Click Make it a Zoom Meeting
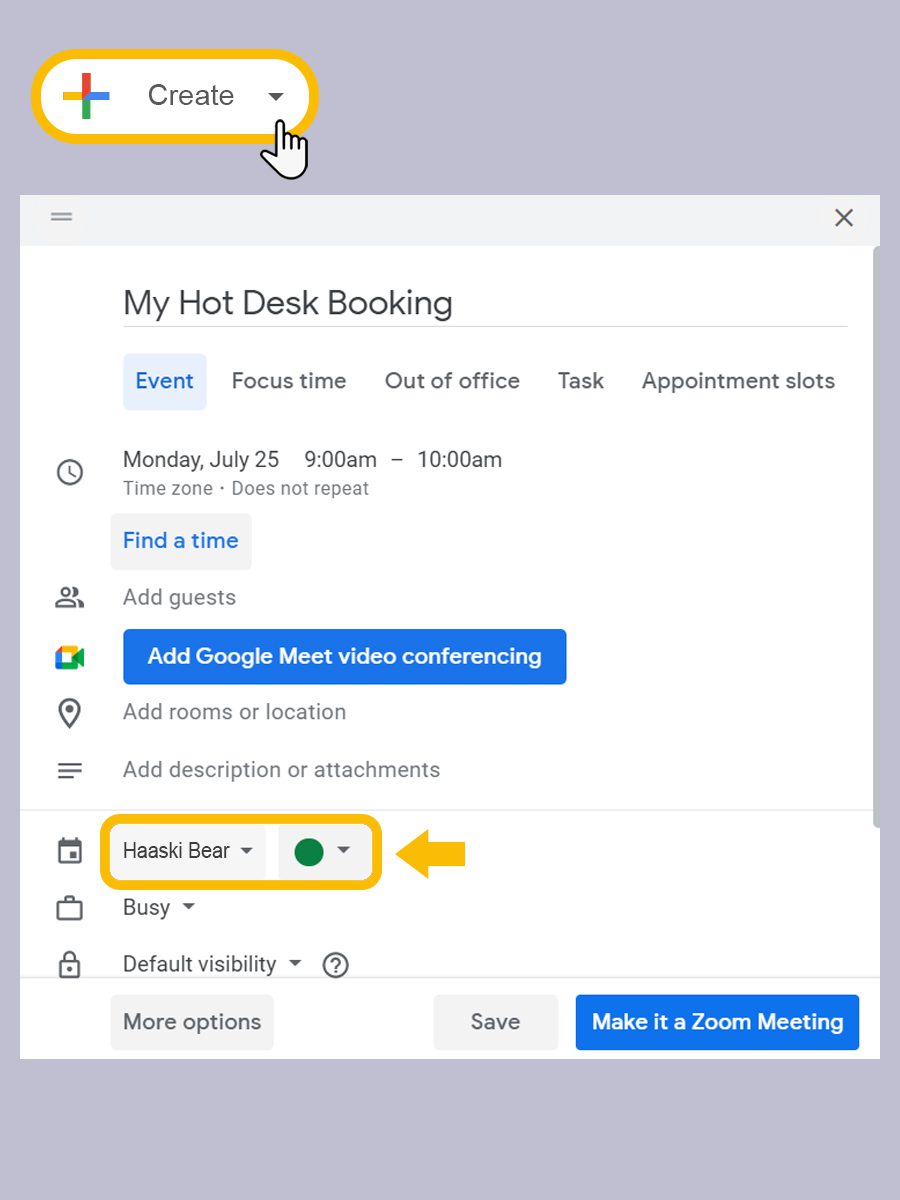Viewport: 900px width, 1200px height. pos(717,1022)
